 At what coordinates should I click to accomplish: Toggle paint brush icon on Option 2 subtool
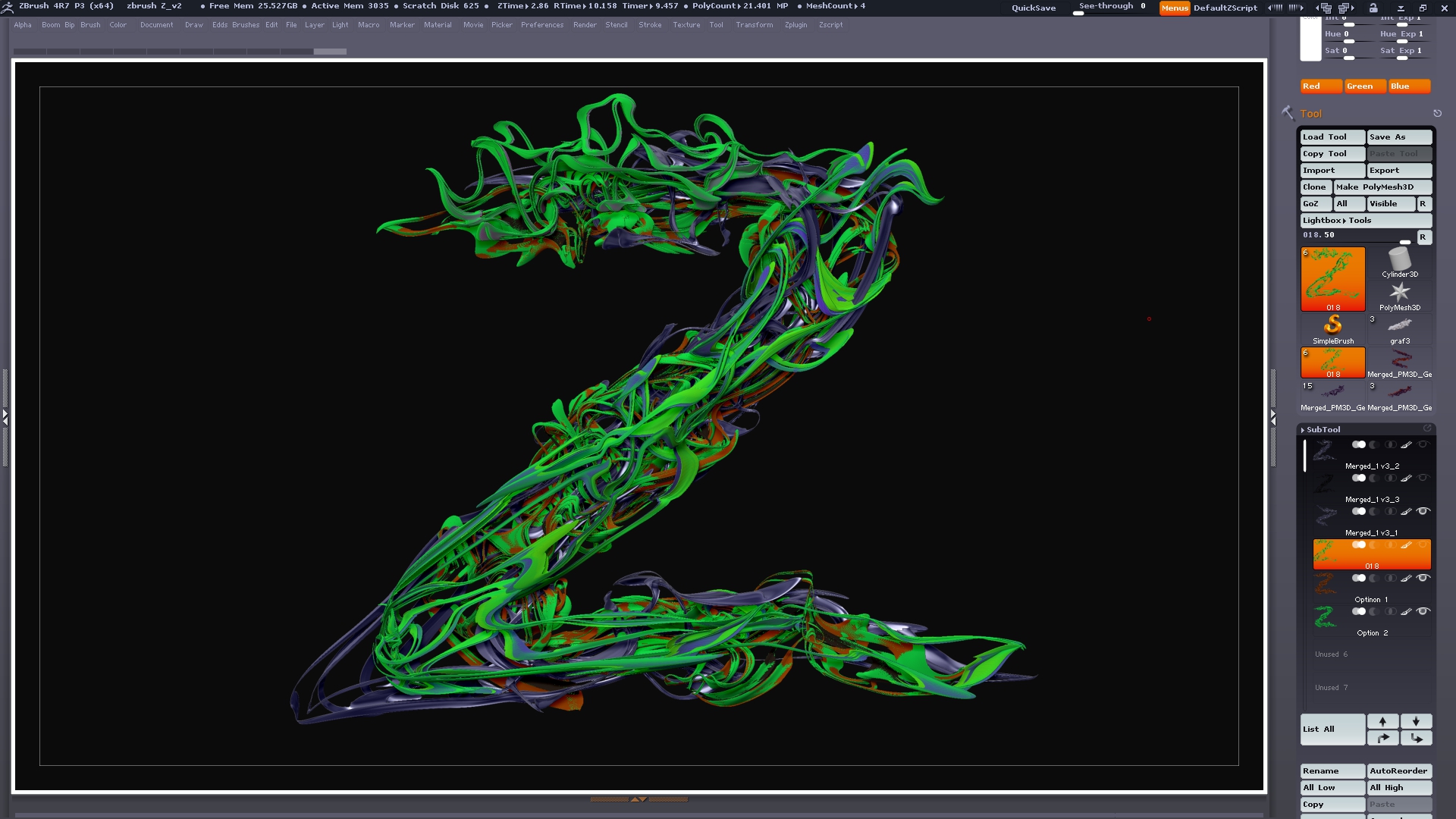click(x=1406, y=611)
